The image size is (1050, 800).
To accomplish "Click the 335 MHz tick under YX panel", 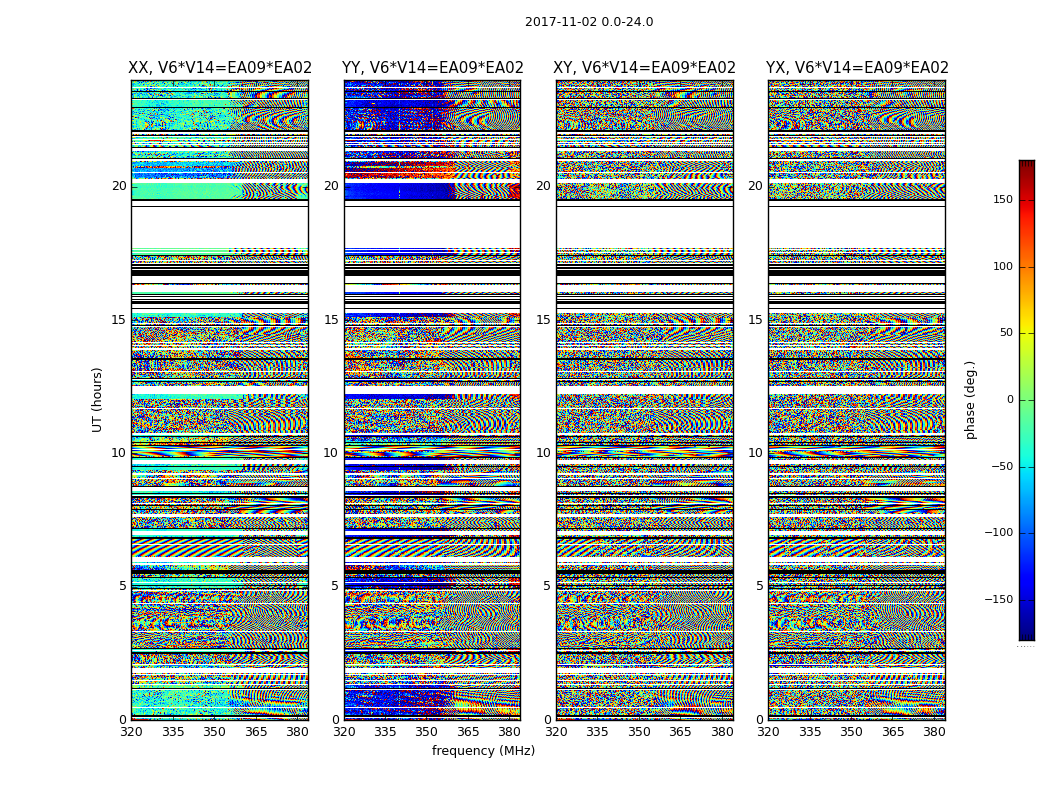I will click(810, 732).
